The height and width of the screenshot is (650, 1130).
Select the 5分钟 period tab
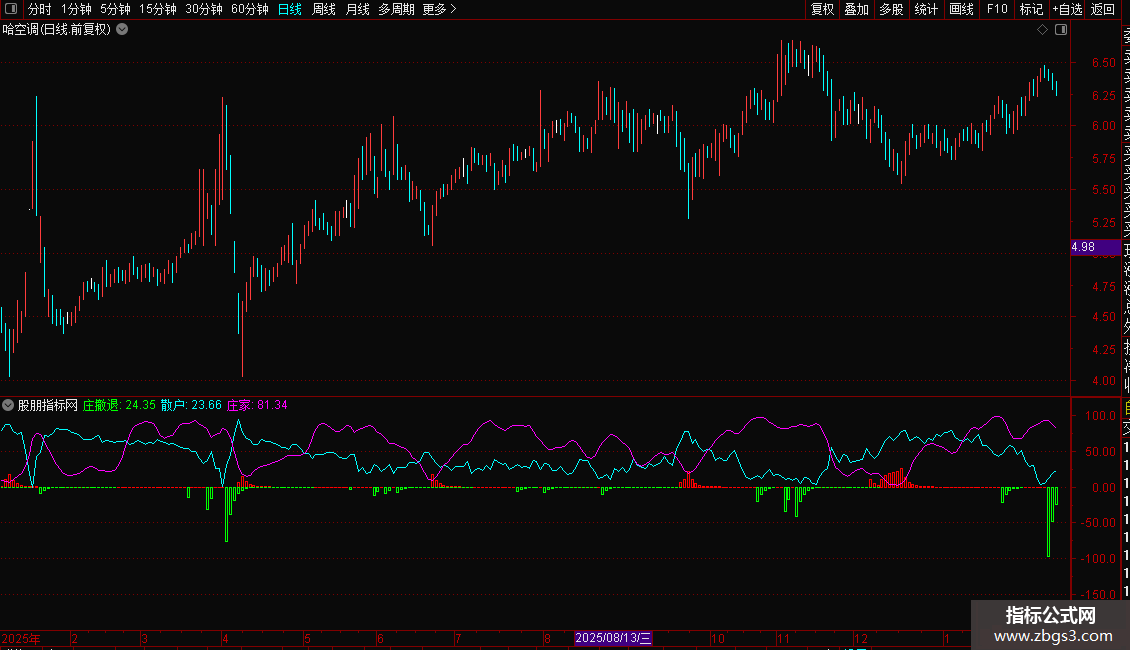(115, 9)
